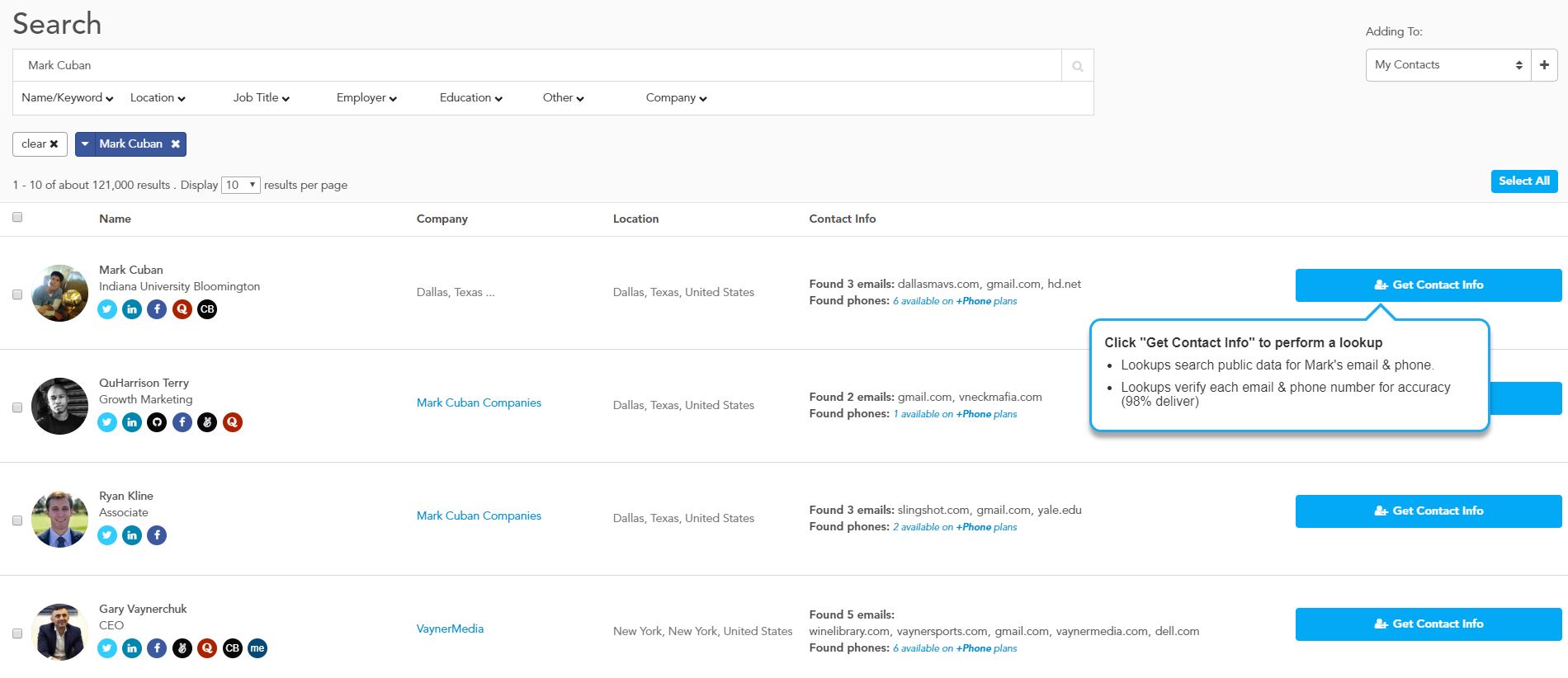Open Gary Vaynerchuk's about.me icon
Viewport: 1568px width, 678px height.
pos(257,648)
